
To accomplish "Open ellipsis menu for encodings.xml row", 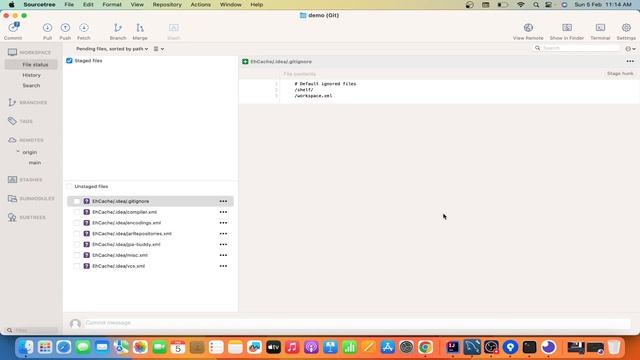I will (223, 223).
